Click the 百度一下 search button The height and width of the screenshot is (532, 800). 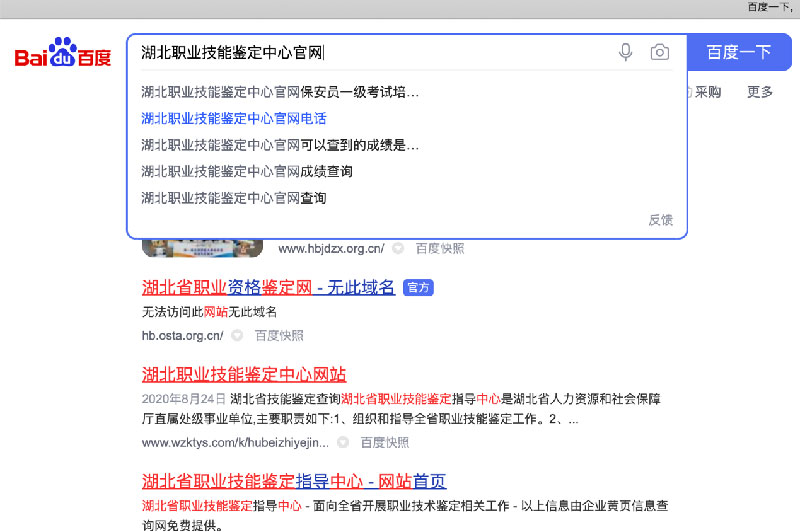(x=739, y=52)
